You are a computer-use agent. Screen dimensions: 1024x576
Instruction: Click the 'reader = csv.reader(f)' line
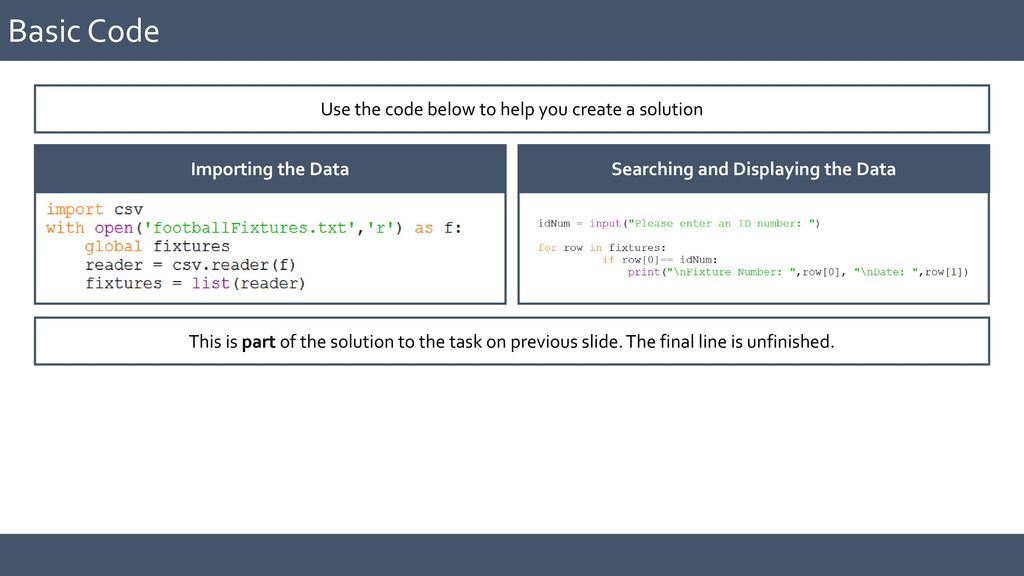191,264
